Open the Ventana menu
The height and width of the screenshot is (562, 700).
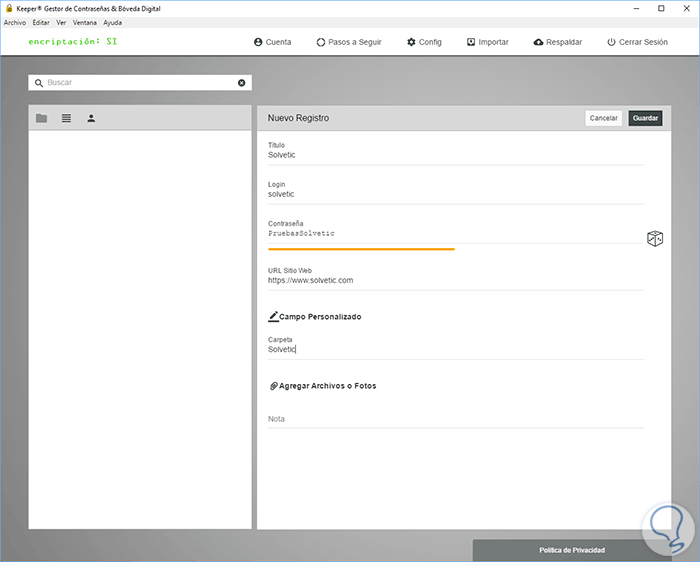point(85,22)
